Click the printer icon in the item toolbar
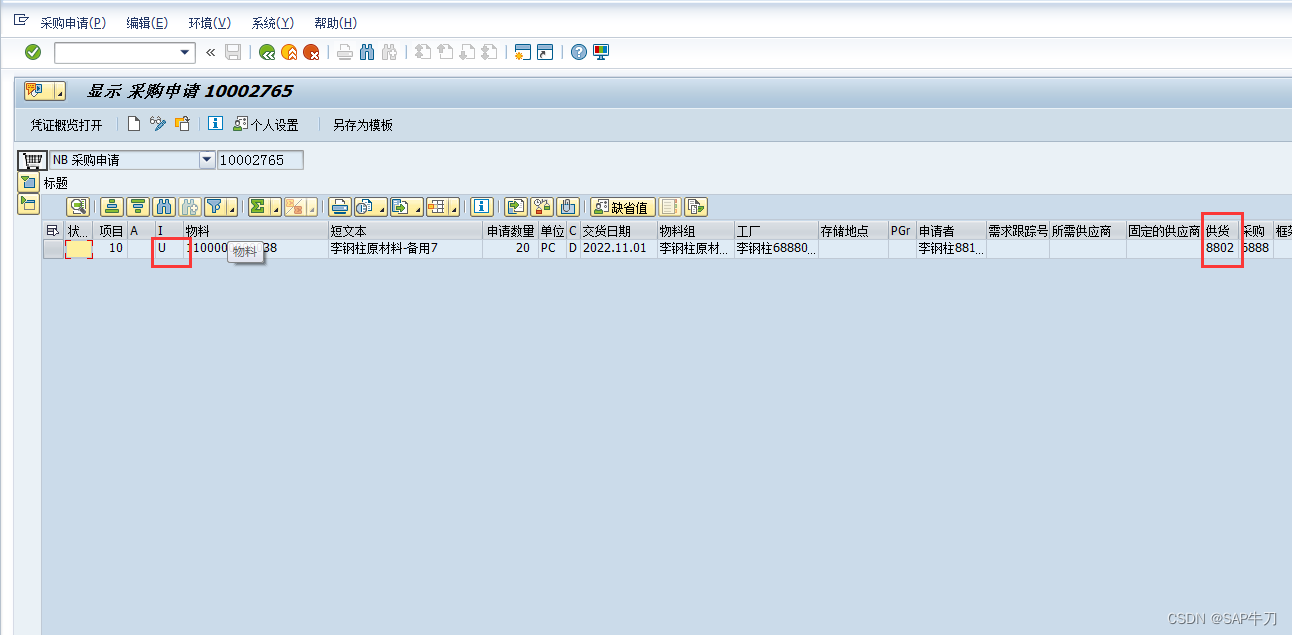This screenshot has width=1292, height=635. point(340,207)
